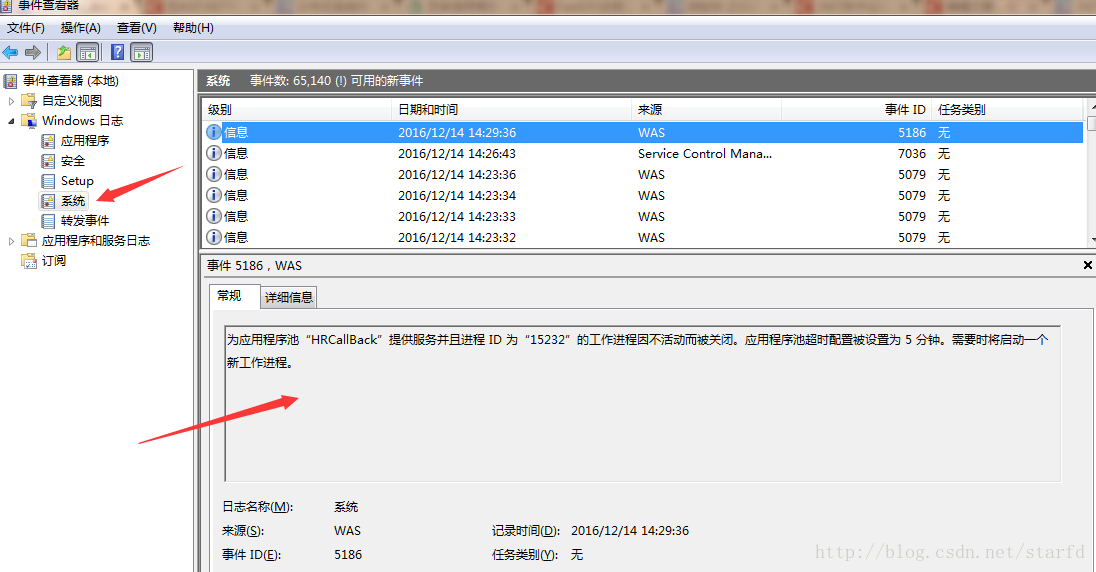Click the info icon of the 14:29:36 event
The width and height of the screenshot is (1096, 572).
tap(214, 132)
